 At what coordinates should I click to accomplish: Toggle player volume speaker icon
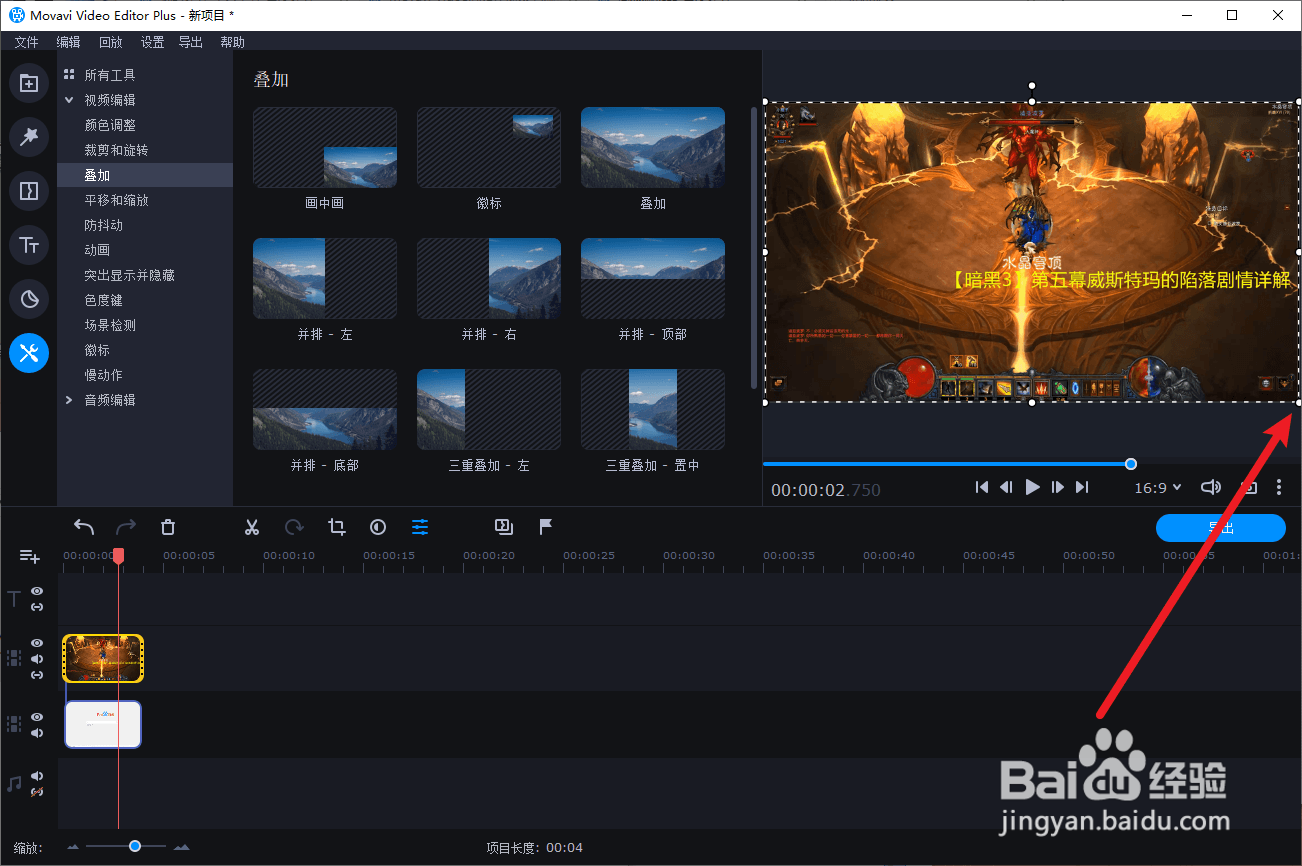(1210, 487)
